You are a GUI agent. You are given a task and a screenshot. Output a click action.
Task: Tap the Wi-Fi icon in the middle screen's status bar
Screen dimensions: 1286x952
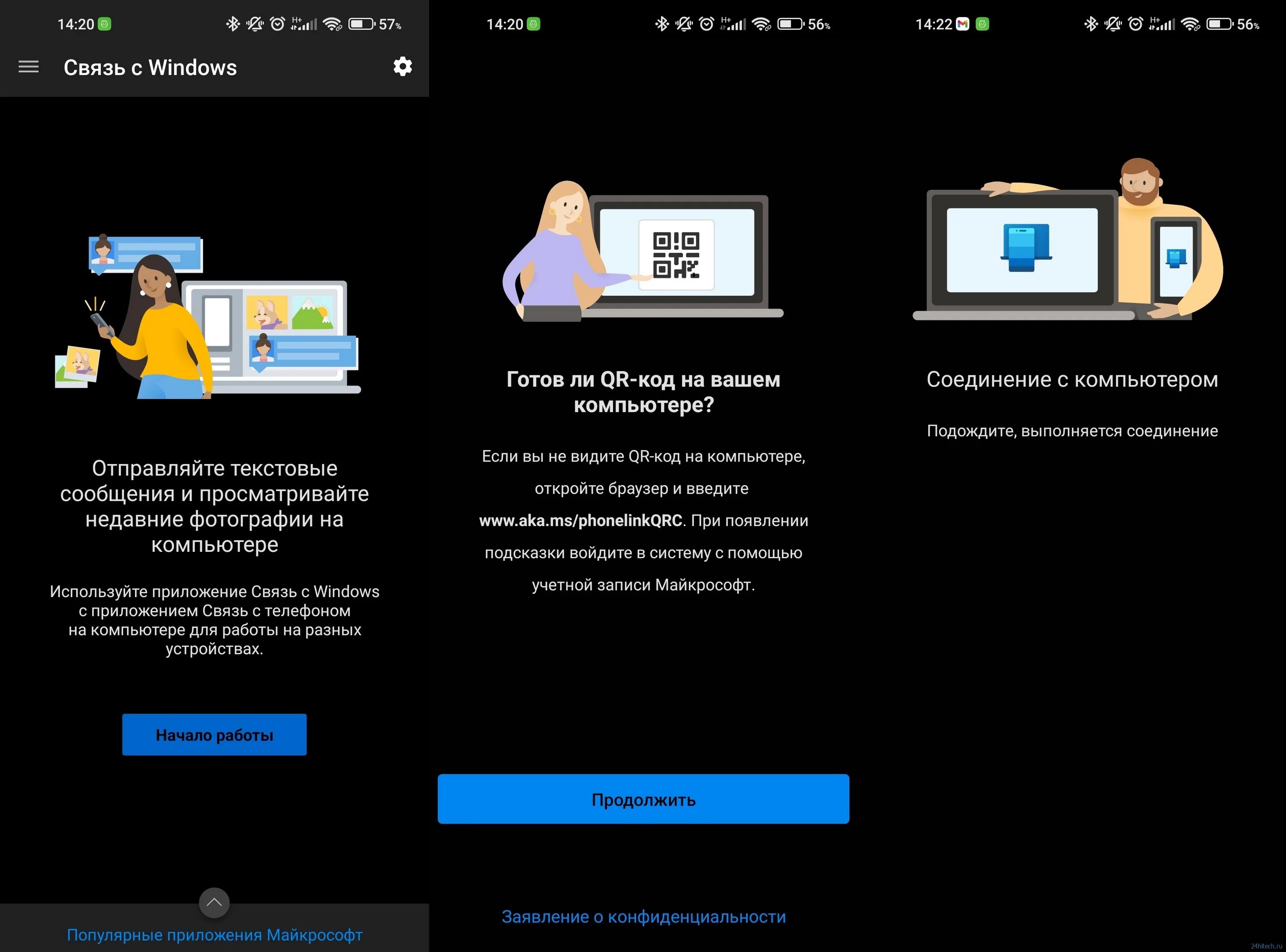pos(761,24)
